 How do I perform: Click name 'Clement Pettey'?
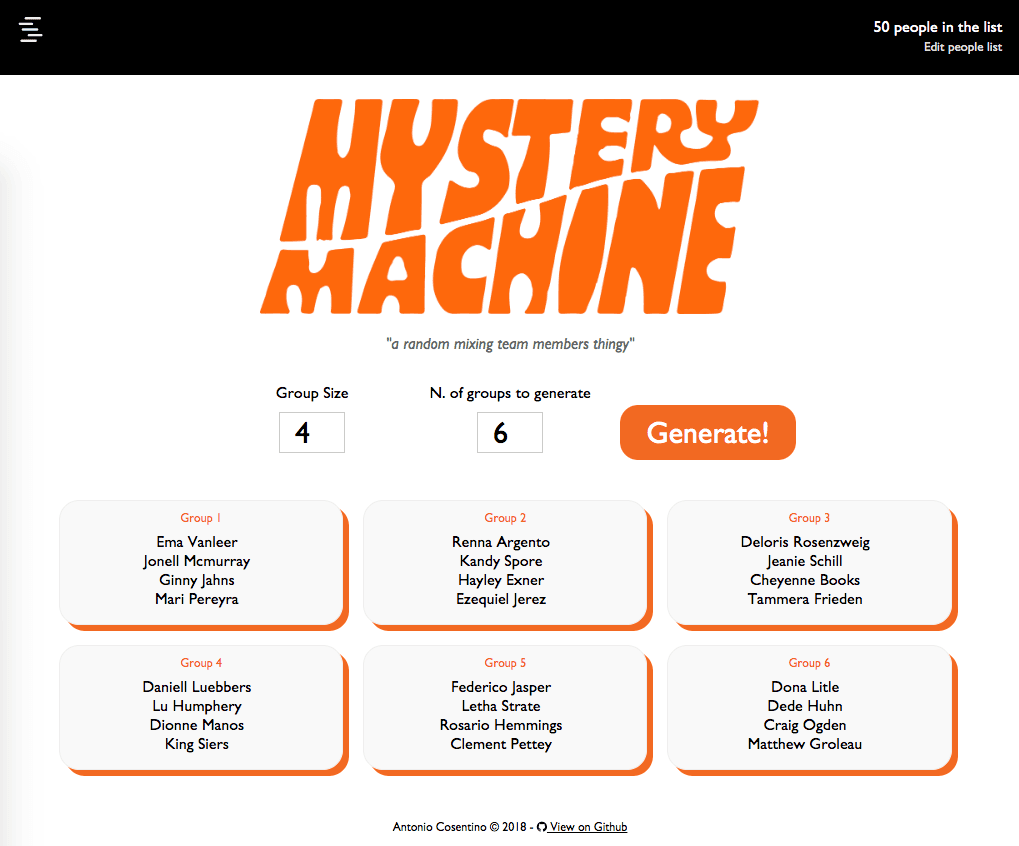[x=501, y=744]
